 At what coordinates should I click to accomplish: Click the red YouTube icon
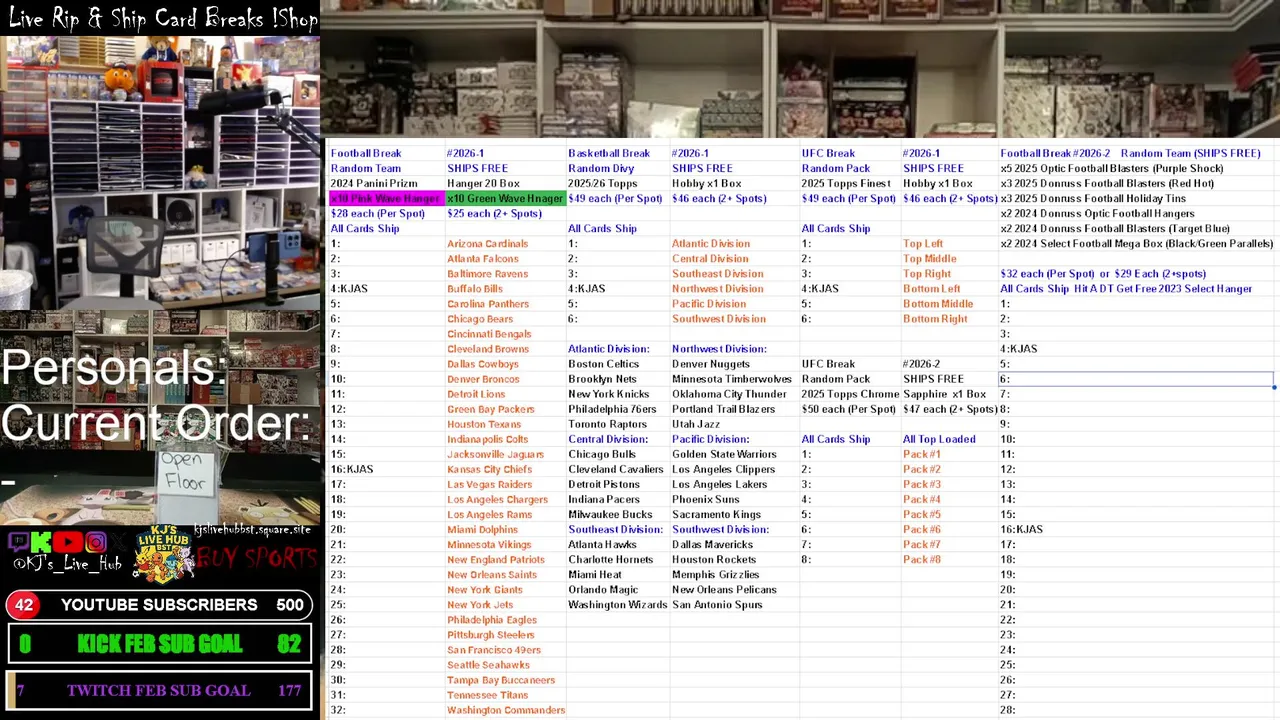click(x=67, y=543)
